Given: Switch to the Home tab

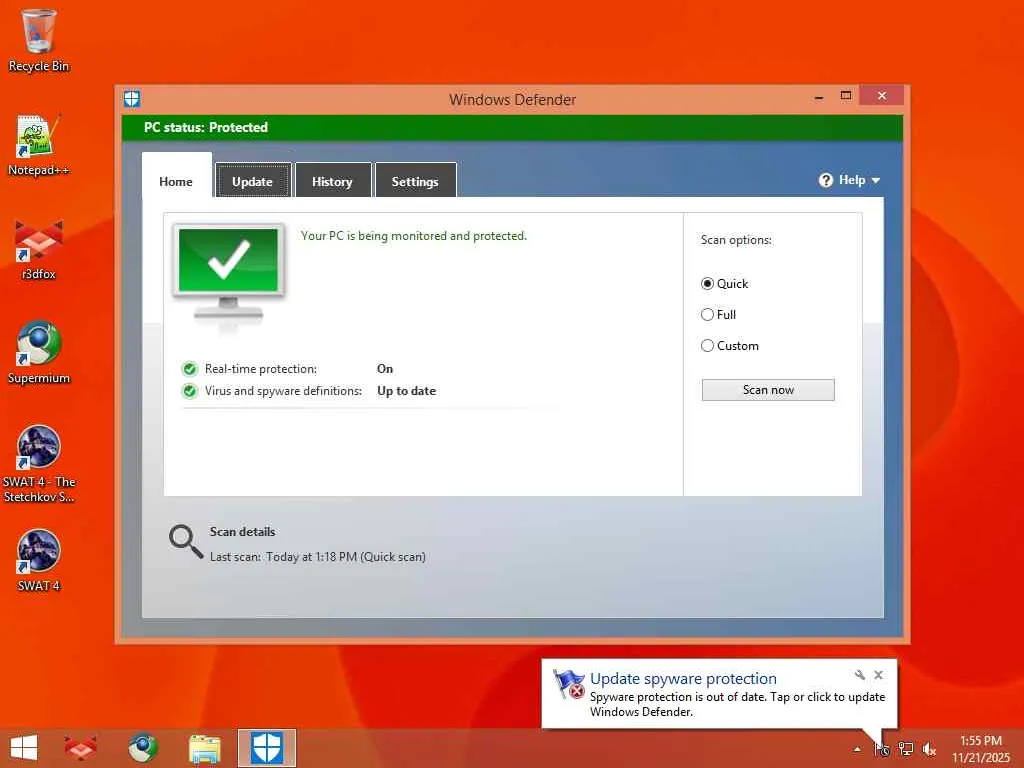Looking at the screenshot, I should [176, 181].
